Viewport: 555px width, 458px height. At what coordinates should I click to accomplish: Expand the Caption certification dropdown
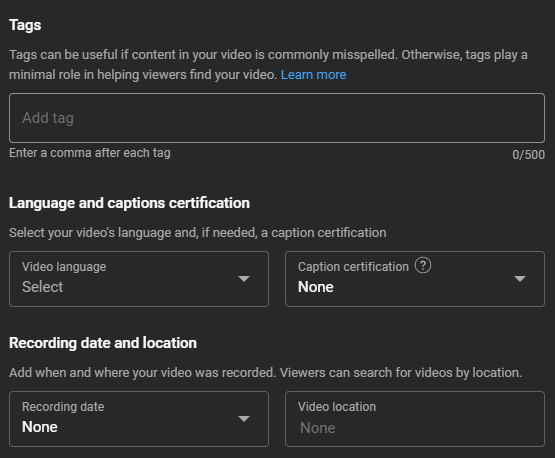point(415,279)
